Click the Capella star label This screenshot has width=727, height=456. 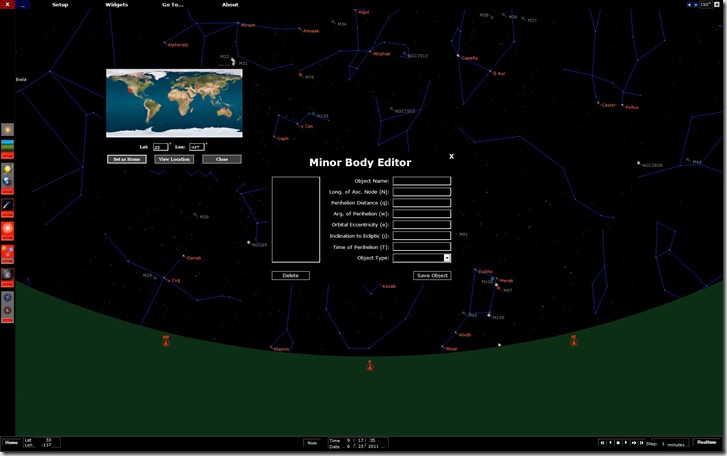pyautogui.click(x=470, y=58)
